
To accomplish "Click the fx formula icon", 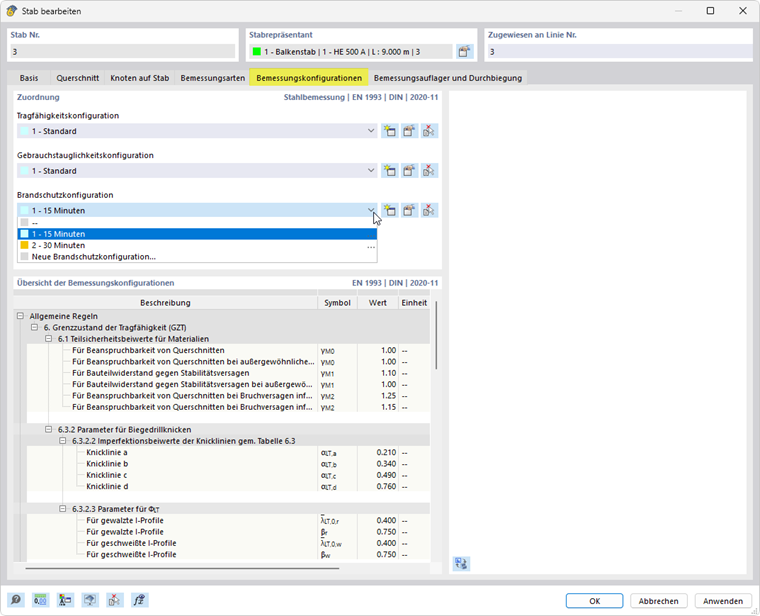I will (x=140, y=600).
